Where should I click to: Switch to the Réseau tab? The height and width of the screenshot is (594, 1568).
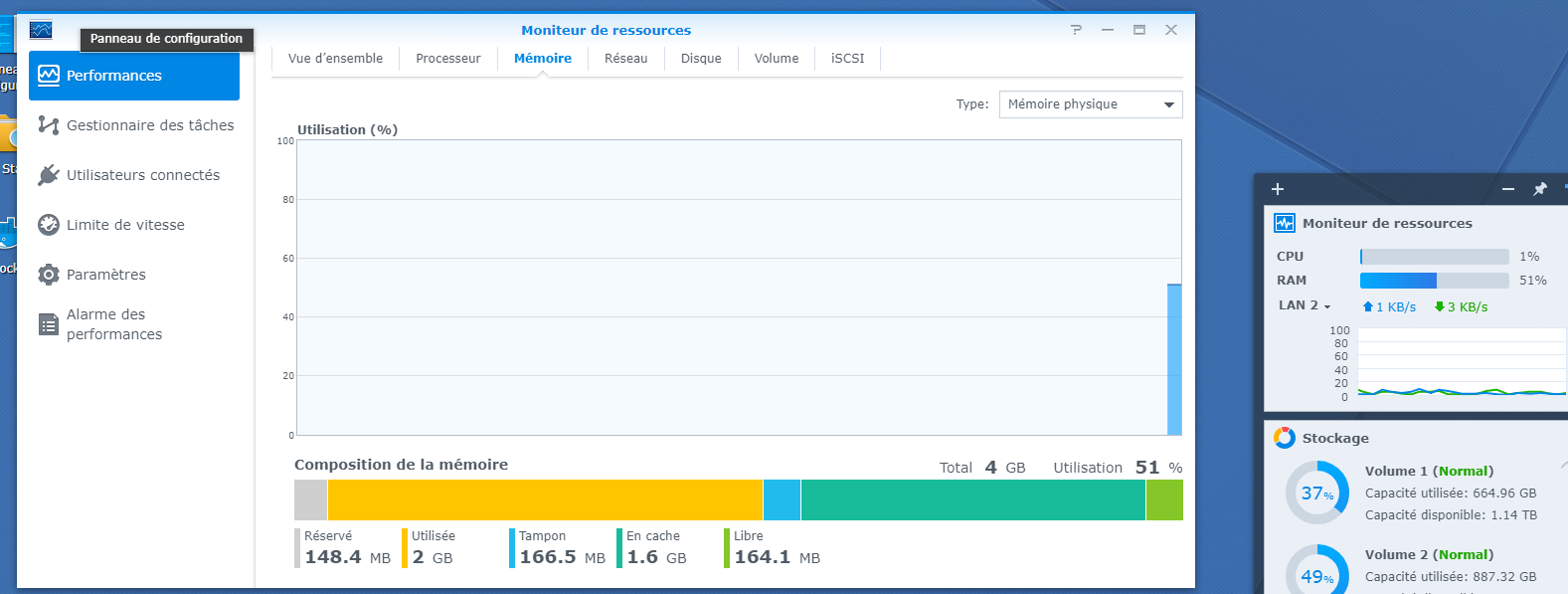coord(625,59)
